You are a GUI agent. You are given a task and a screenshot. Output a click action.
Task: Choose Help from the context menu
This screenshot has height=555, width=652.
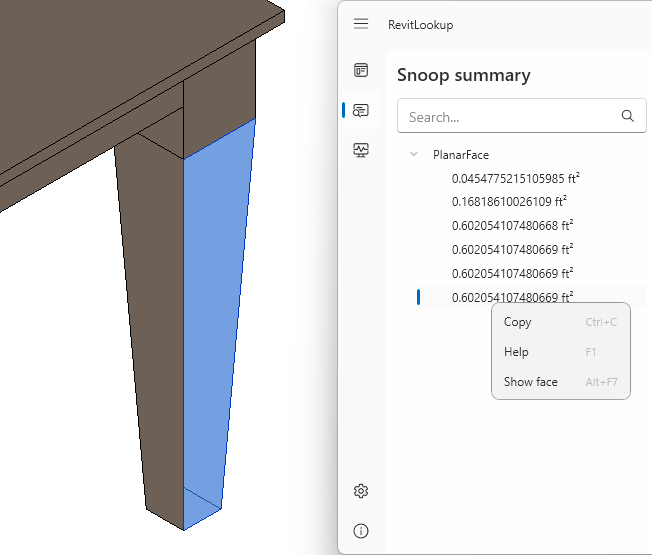click(x=516, y=352)
